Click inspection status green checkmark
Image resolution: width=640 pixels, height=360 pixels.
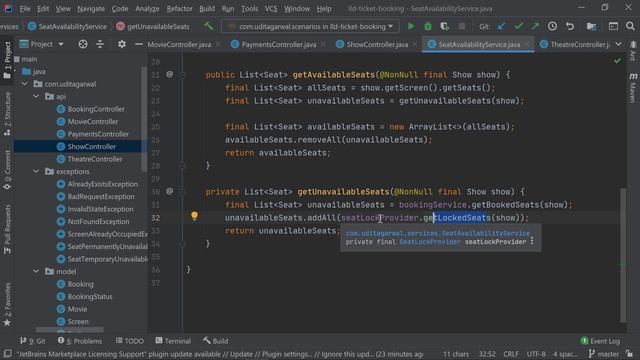[617, 60]
